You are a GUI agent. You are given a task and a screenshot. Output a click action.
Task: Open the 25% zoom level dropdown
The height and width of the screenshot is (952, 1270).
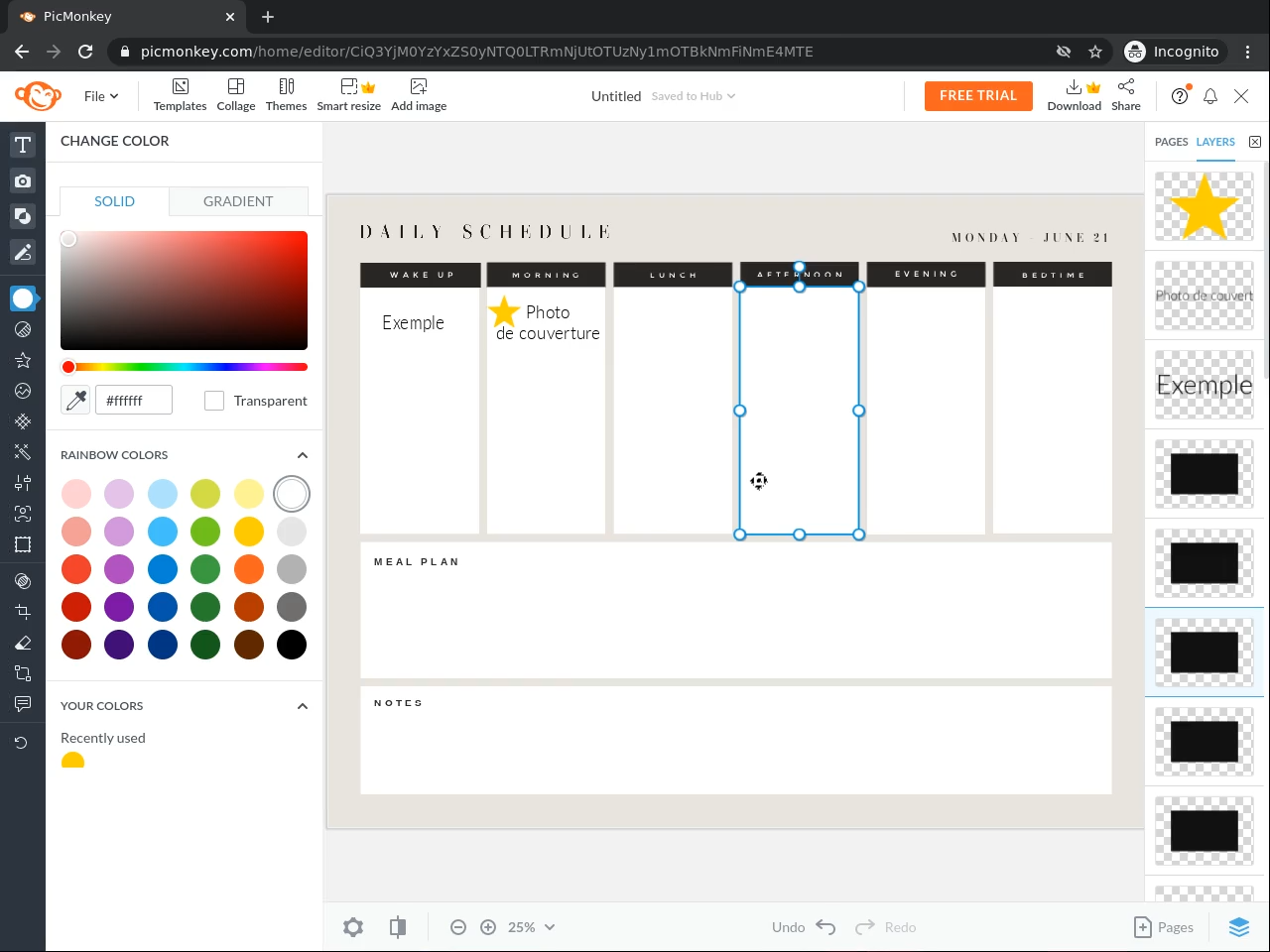(532, 927)
